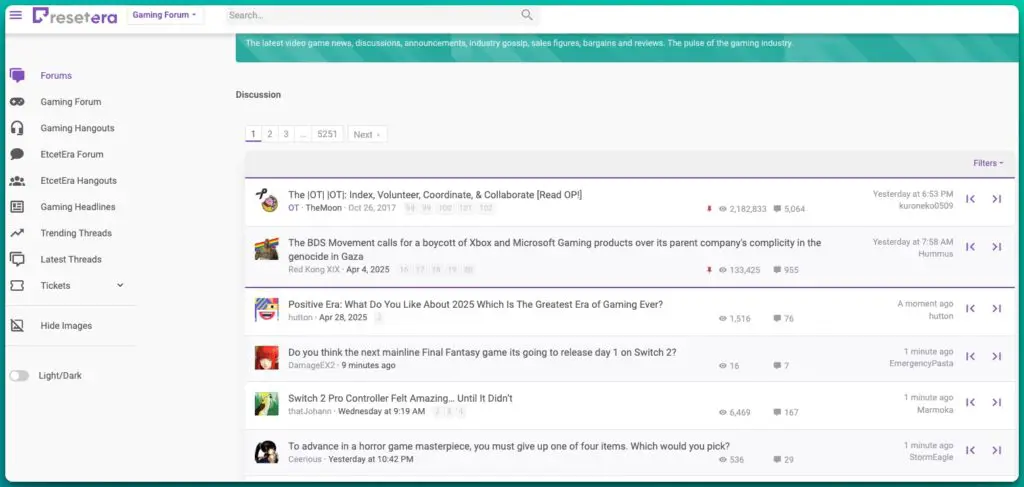Open the Final Fantasy Switch 2 thread

(482, 353)
